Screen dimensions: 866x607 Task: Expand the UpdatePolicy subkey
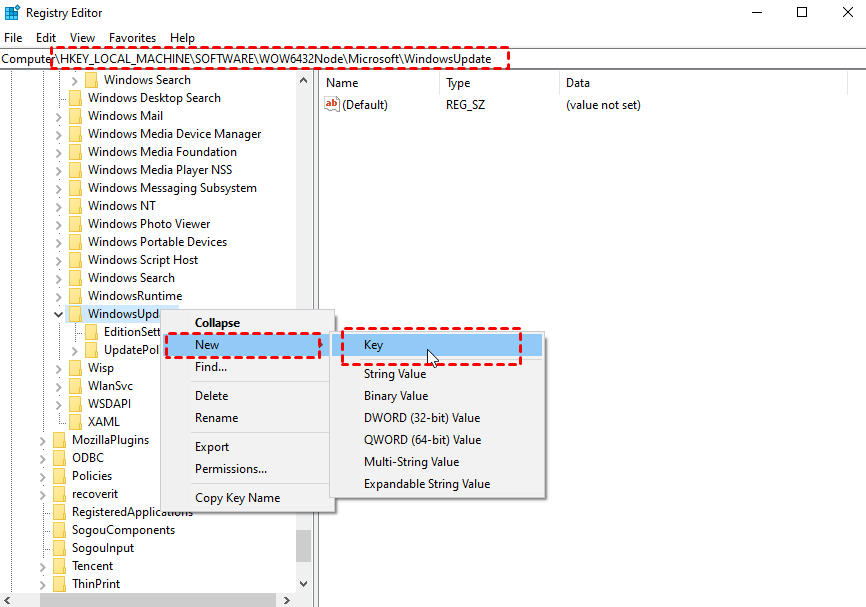pyautogui.click(x=75, y=351)
